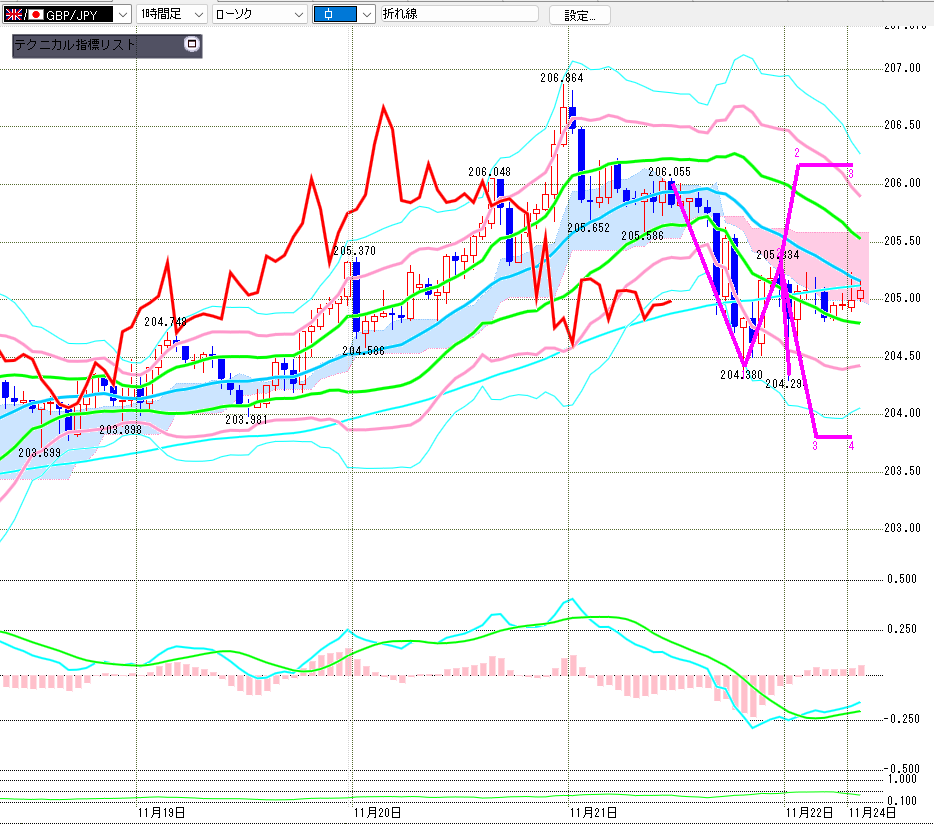Image resolution: width=934 pixels, height=824 pixels.
Task: Click the 203.699 price label on chart
Action: point(39,452)
